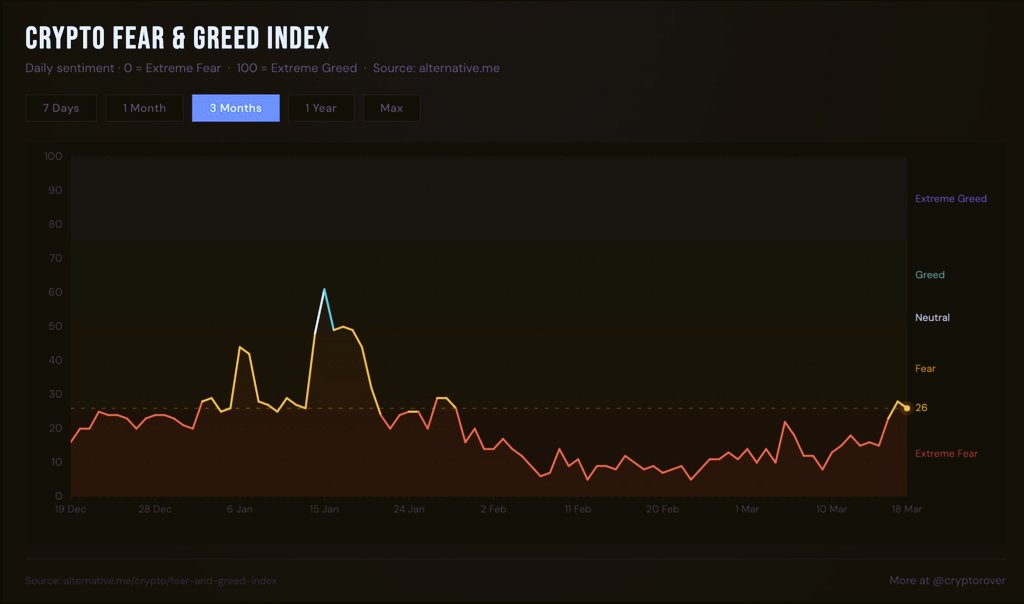Screen dimensions: 1024x604
Task: Select the 3 Months range tab
Action: (236, 108)
